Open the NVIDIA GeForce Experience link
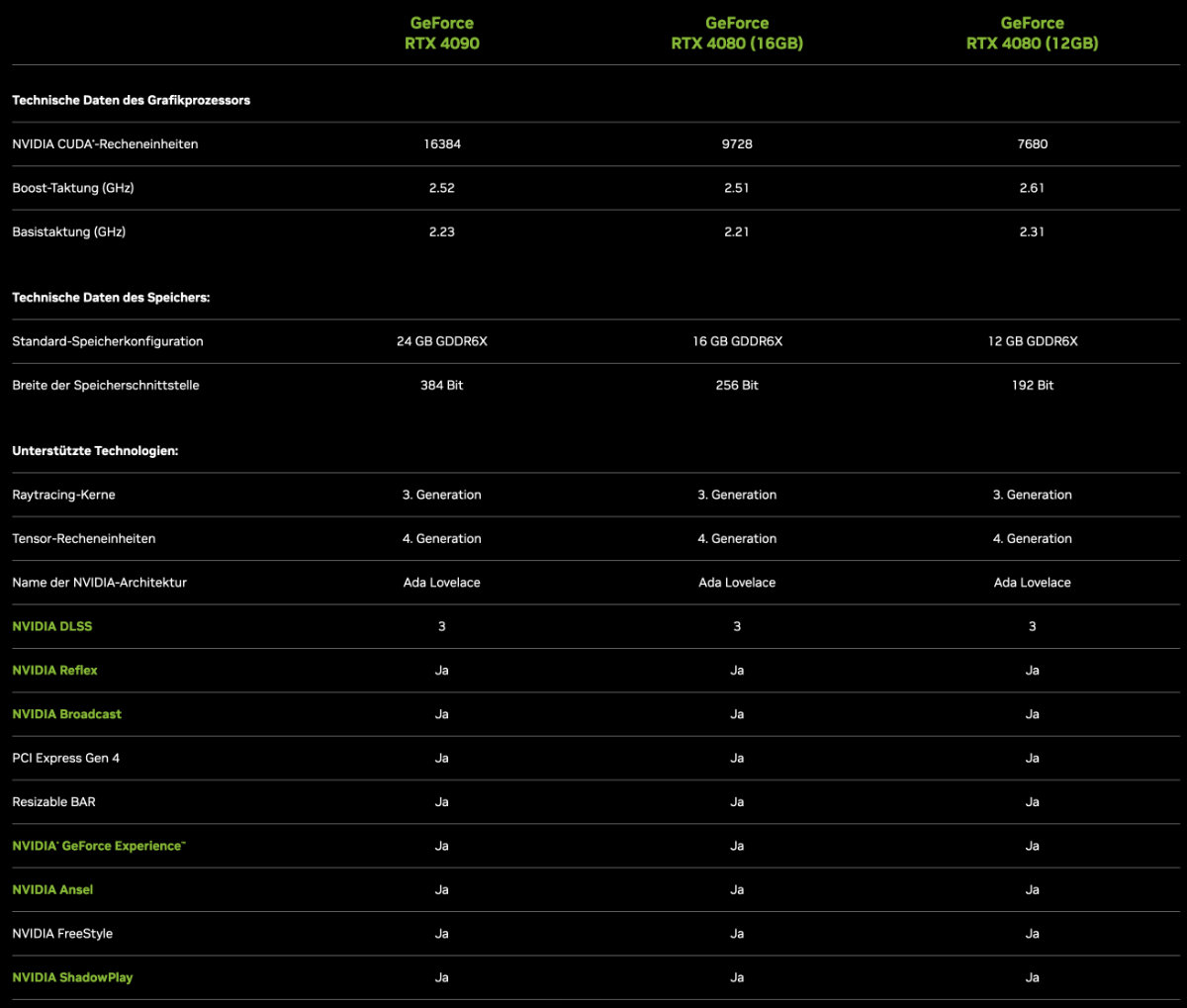The width and height of the screenshot is (1187, 1008). (99, 846)
